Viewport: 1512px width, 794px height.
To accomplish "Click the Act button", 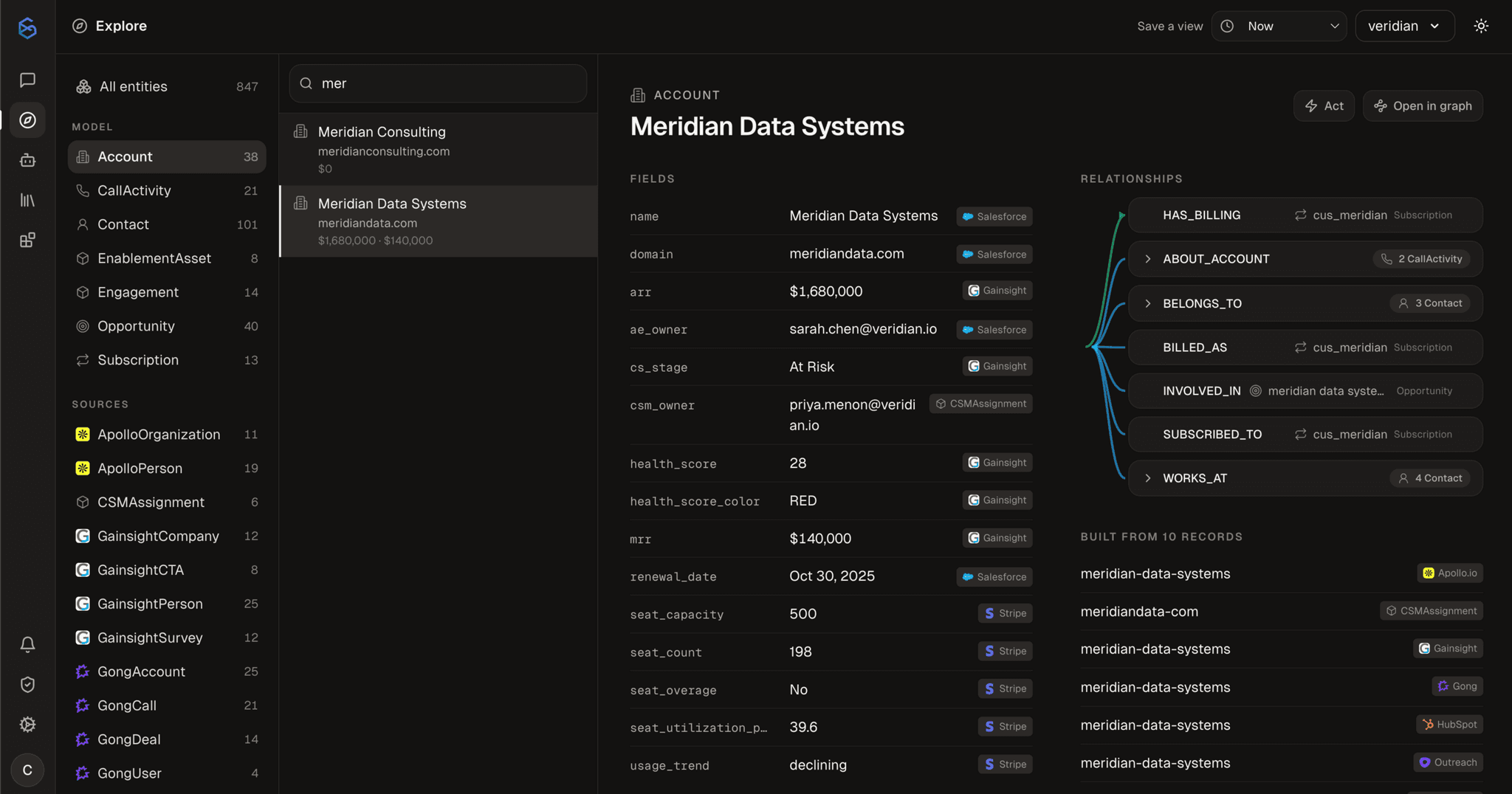I will (1324, 106).
